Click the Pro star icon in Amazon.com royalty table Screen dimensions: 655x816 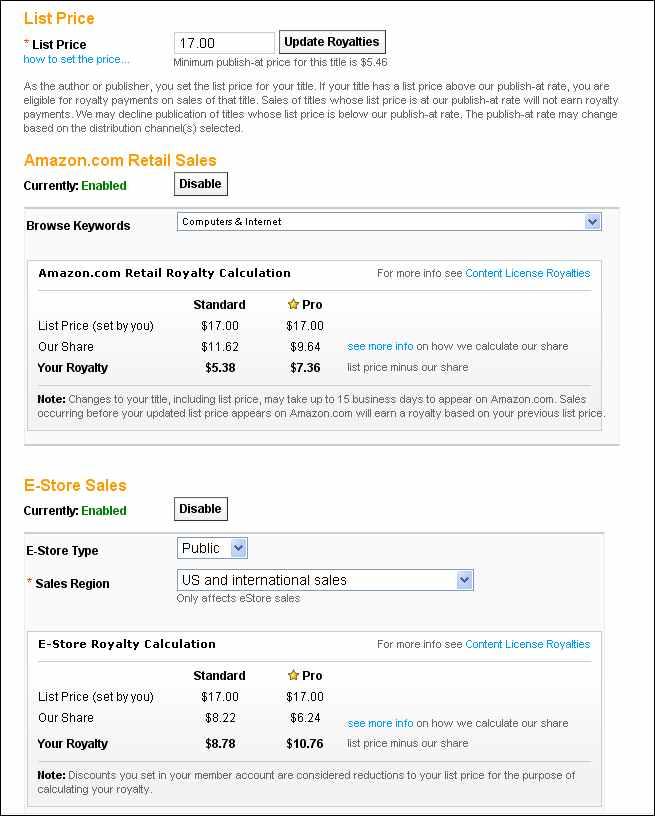tap(293, 304)
